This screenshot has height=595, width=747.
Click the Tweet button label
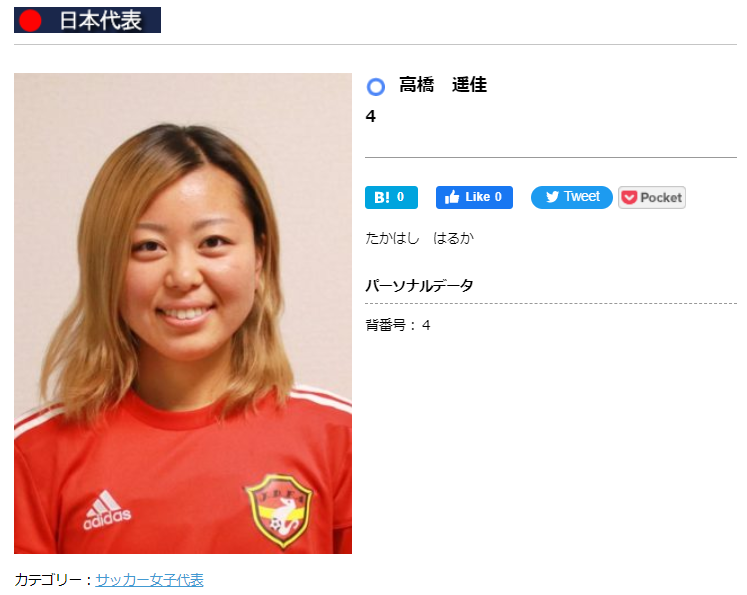click(582, 196)
